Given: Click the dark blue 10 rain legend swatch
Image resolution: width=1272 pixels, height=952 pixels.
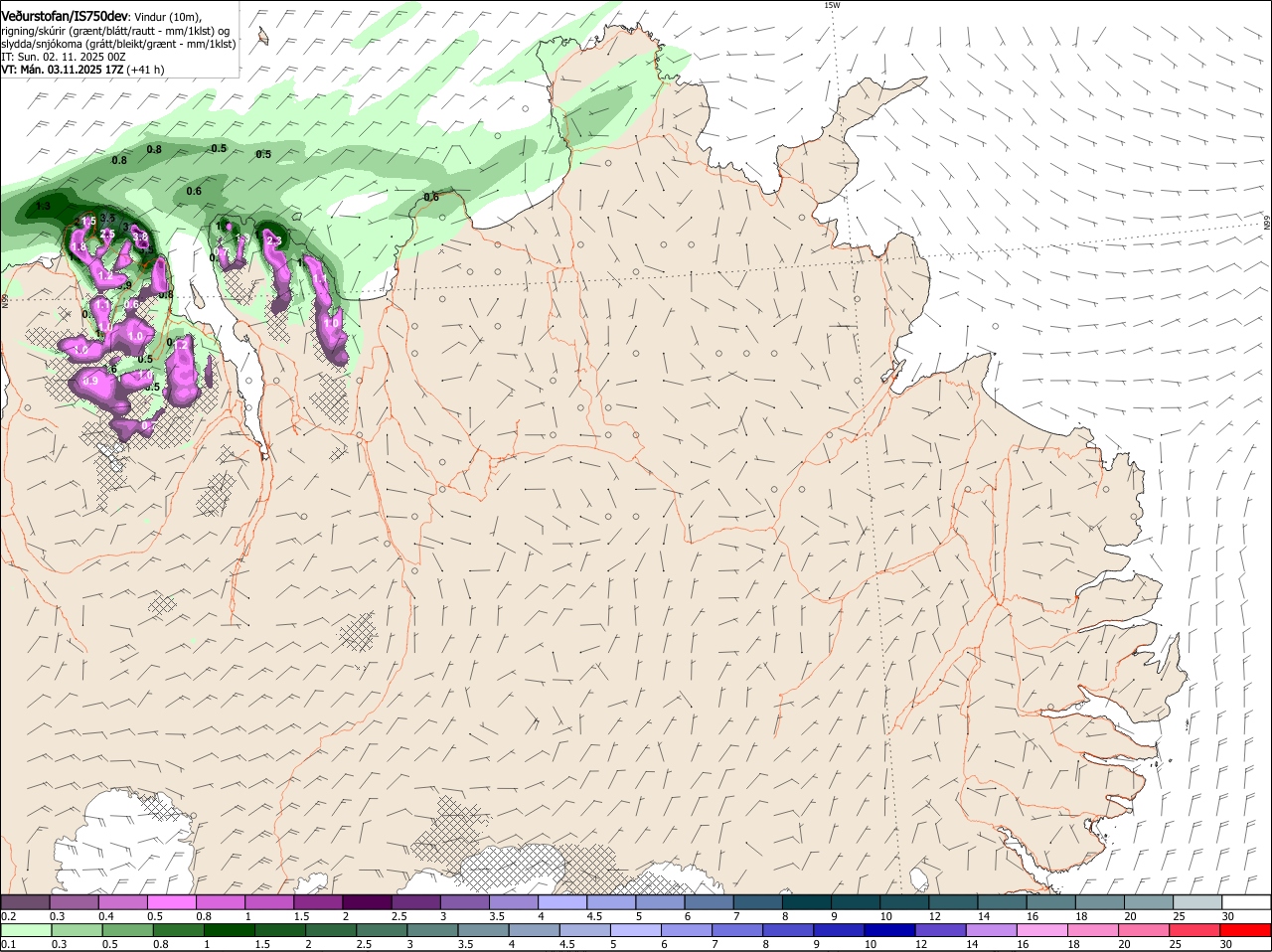Looking at the screenshot, I should 889,930.
